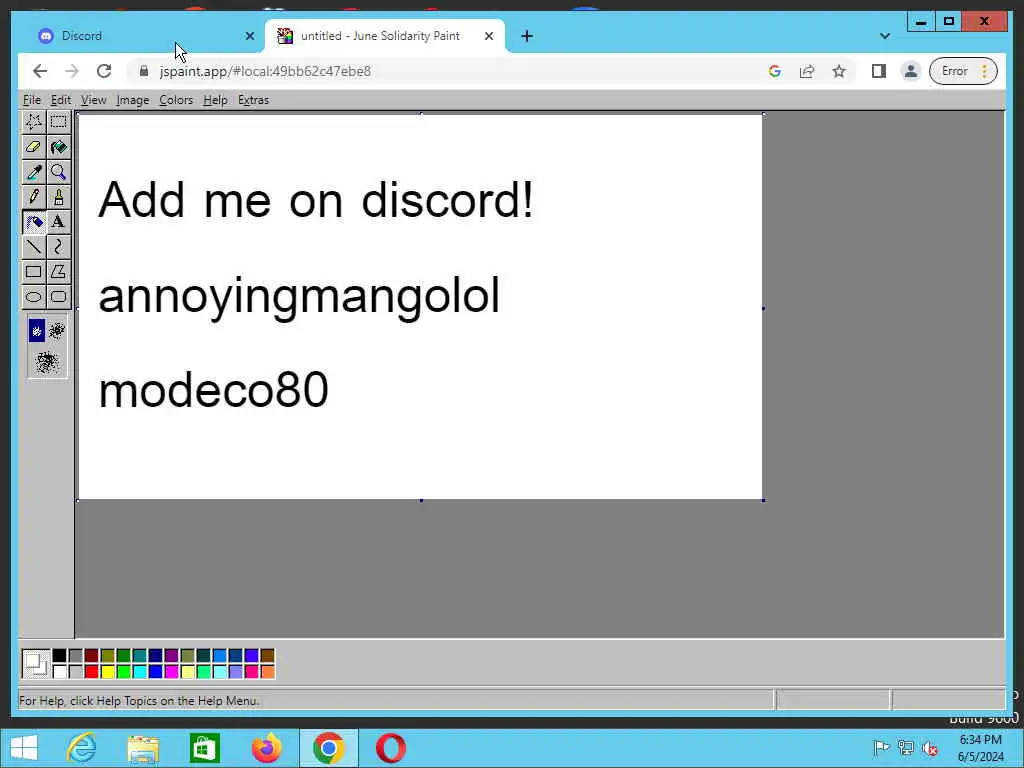Select the Brush tool
Screen dimensions: 1024x768
click(x=59, y=197)
